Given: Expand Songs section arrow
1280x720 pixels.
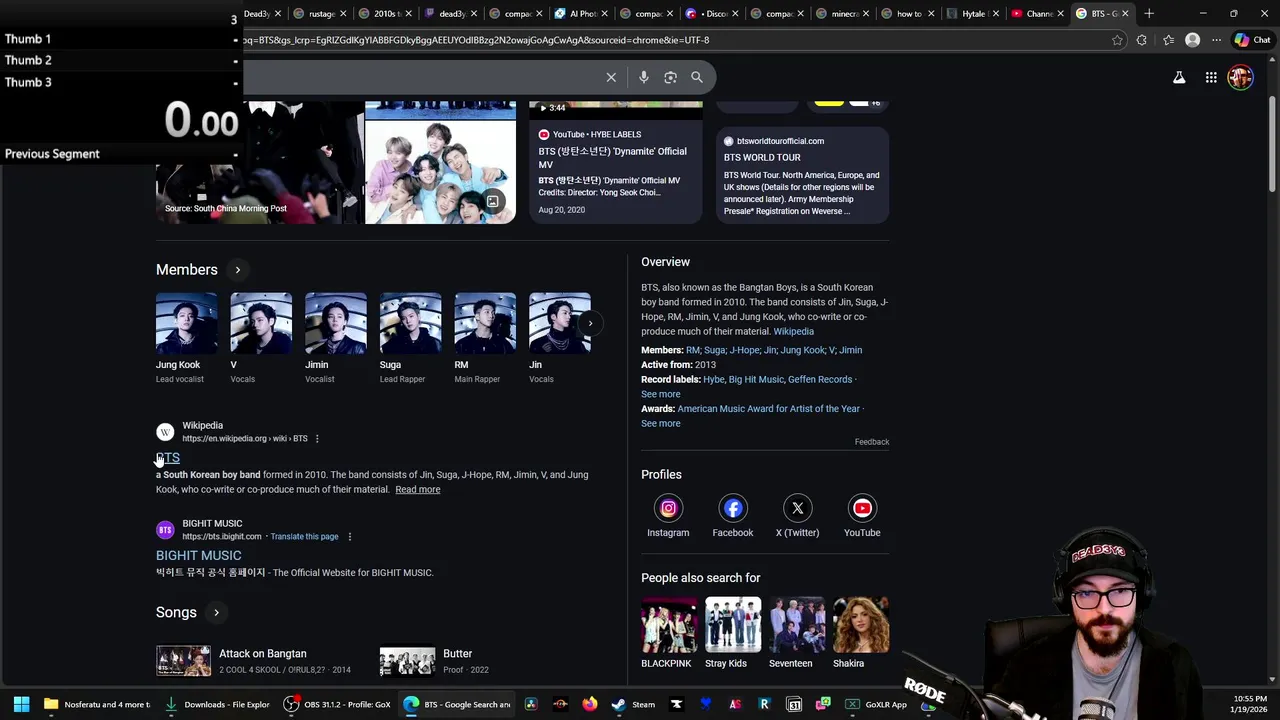Looking at the screenshot, I should pos(216,613).
